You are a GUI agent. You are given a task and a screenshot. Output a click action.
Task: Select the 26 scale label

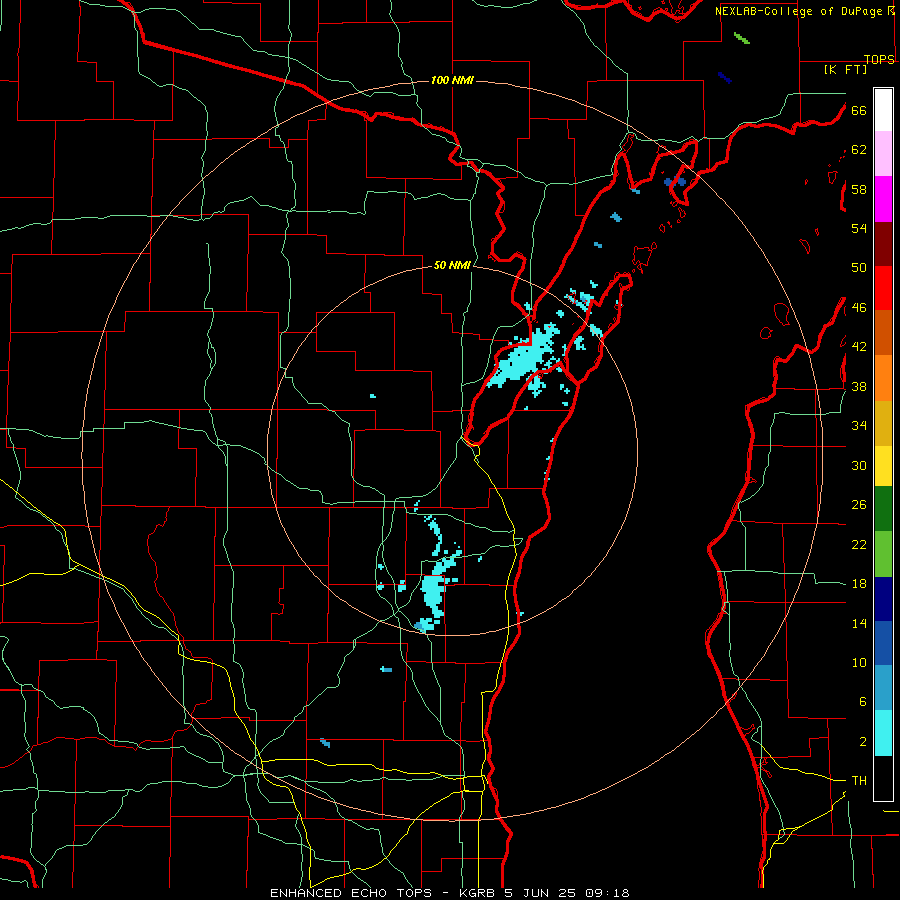click(859, 505)
